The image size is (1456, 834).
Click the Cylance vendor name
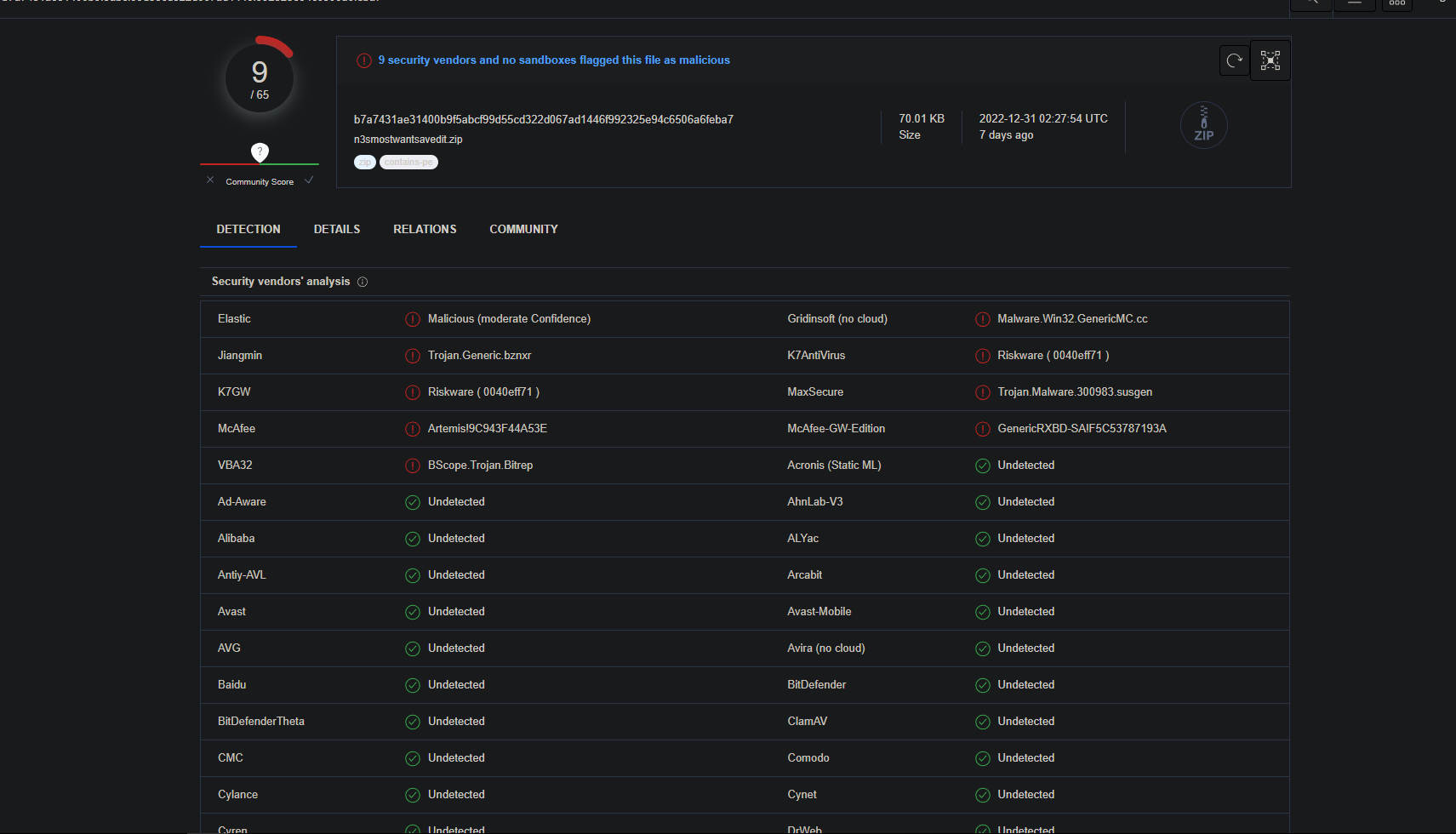(237, 795)
